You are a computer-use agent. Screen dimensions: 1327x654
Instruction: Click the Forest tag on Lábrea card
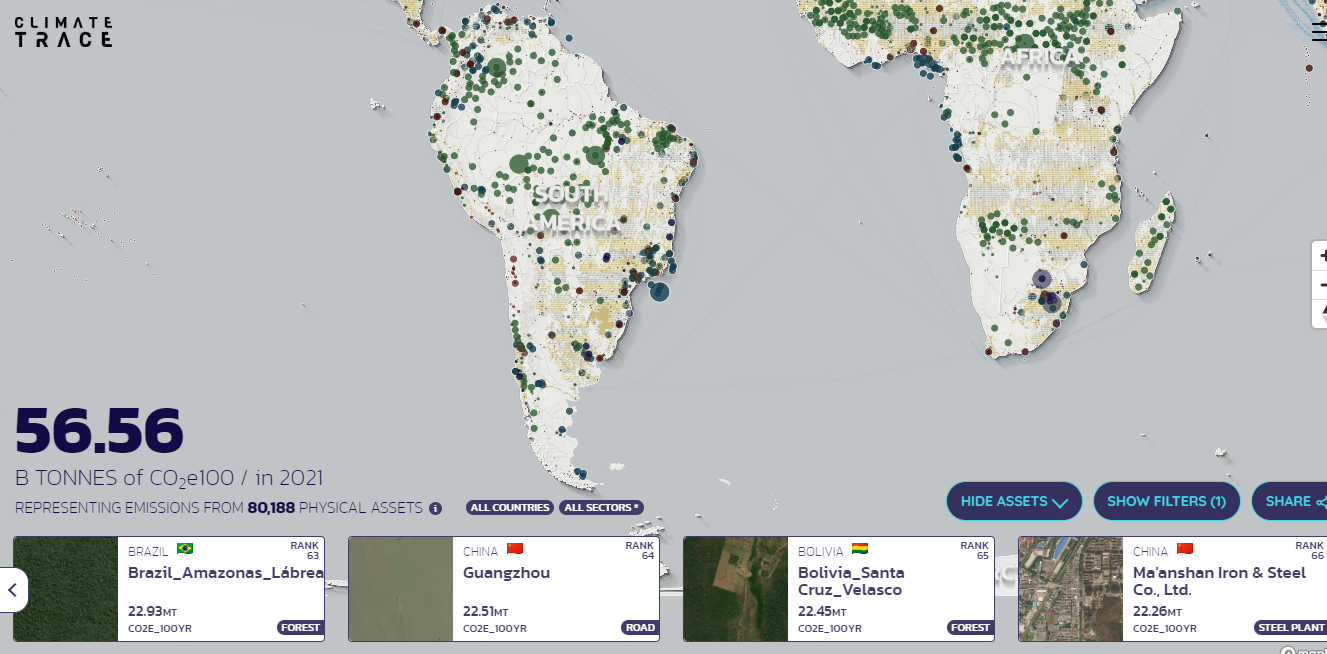300,628
